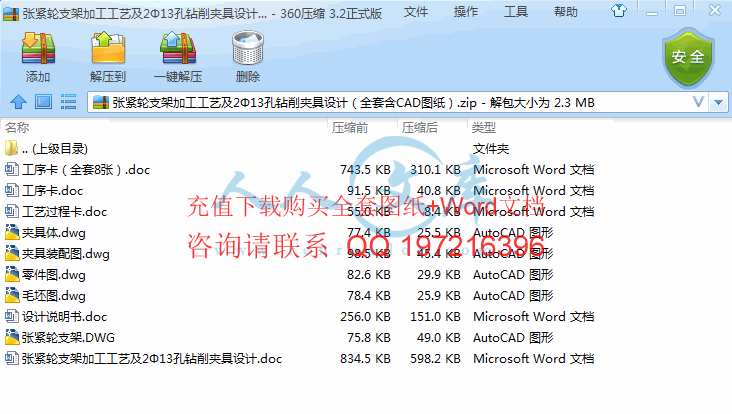Click the 一键解压 (one-click extract) icon
The width and height of the screenshot is (732, 414).
point(178,48)
